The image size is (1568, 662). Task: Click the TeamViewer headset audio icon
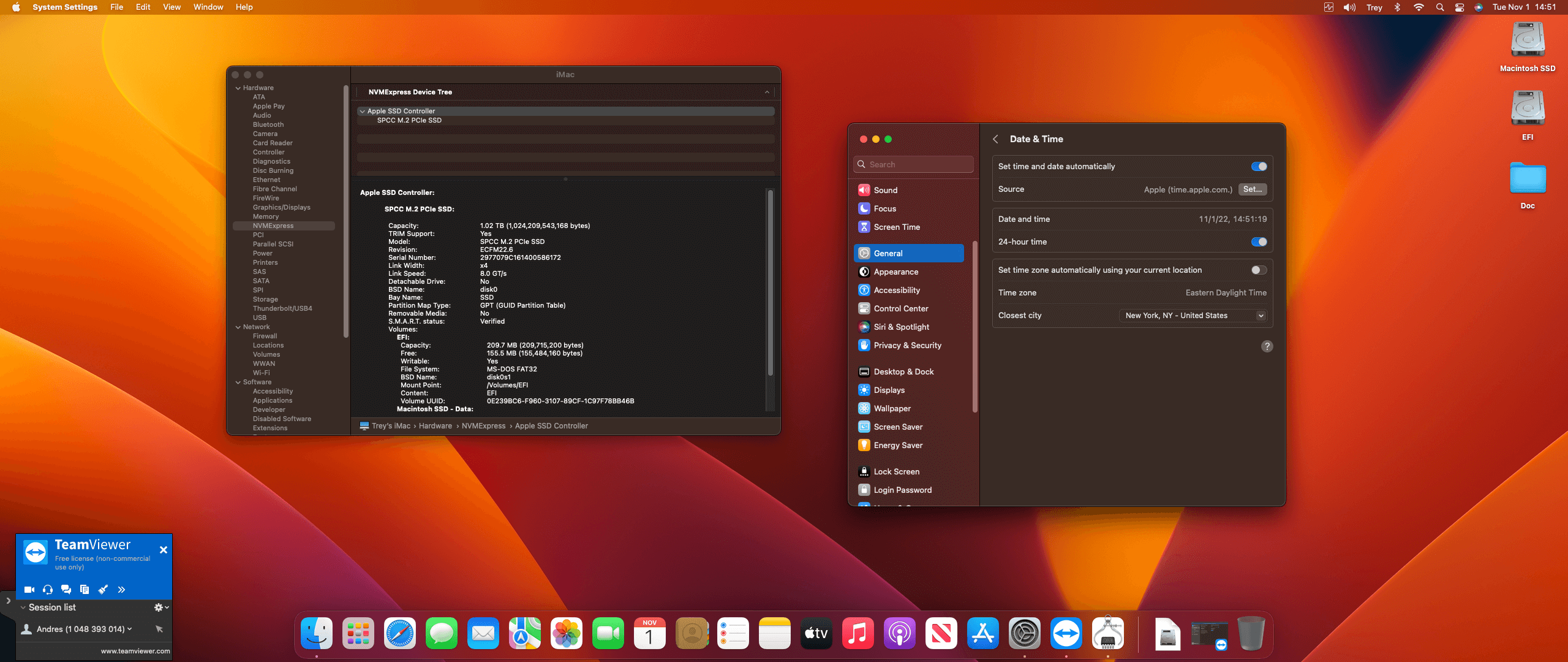[x=48, y=590]
